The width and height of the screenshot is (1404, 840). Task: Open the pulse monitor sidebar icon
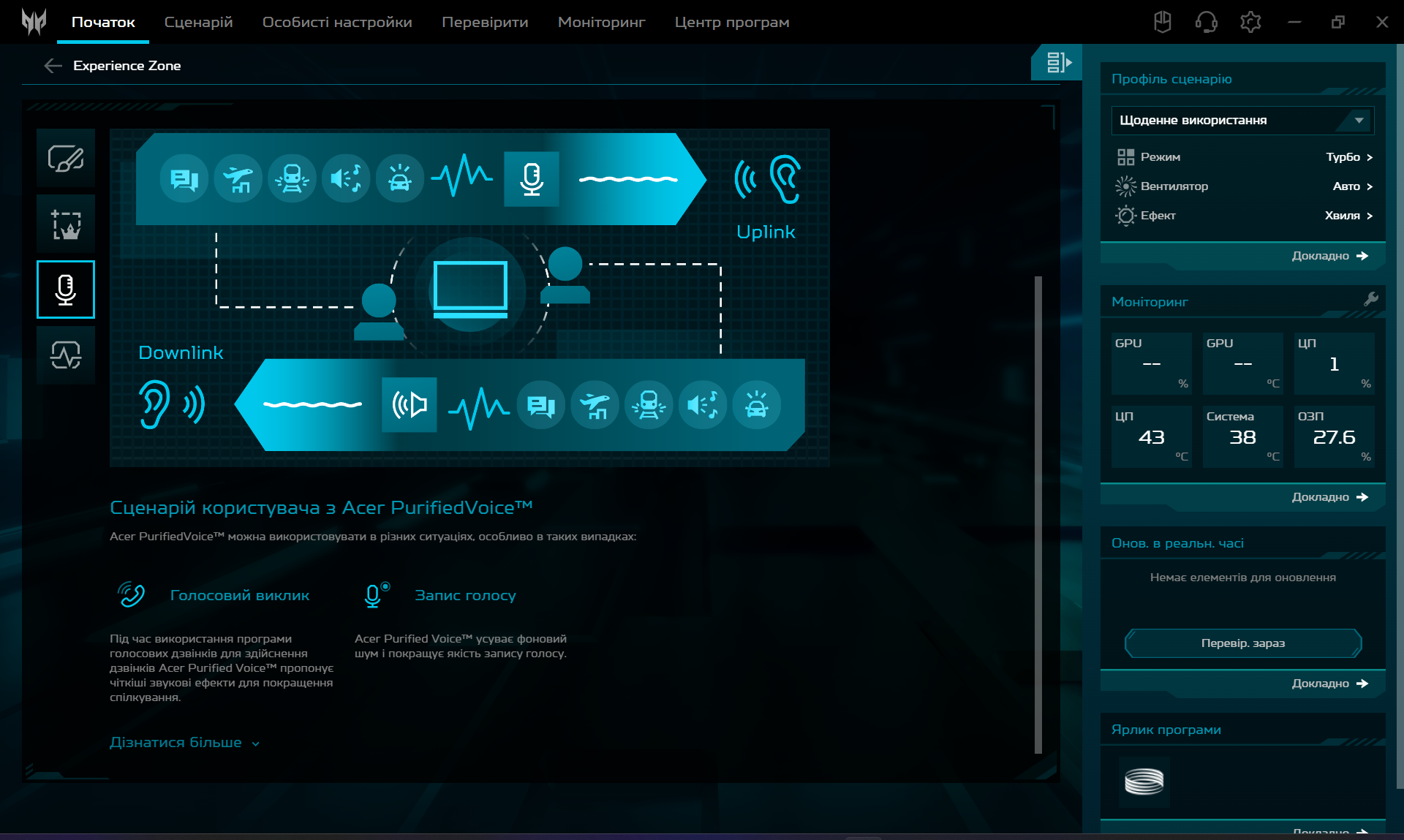66,355
